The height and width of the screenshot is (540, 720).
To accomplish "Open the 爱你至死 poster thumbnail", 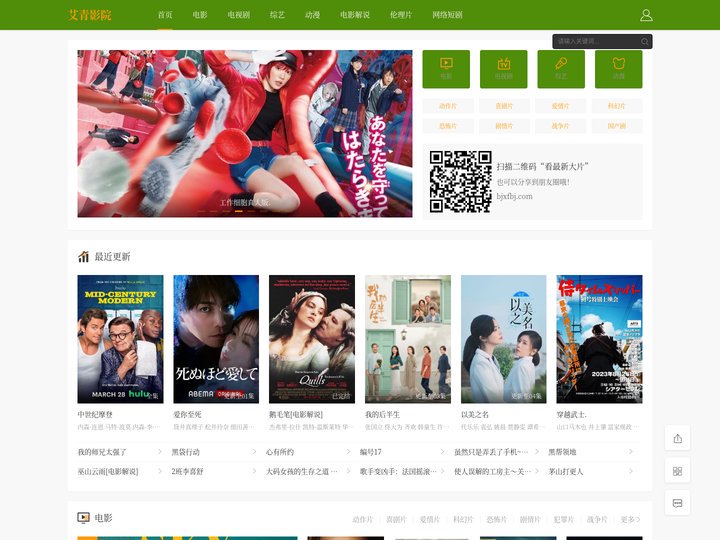I will [x=216, y=339].
